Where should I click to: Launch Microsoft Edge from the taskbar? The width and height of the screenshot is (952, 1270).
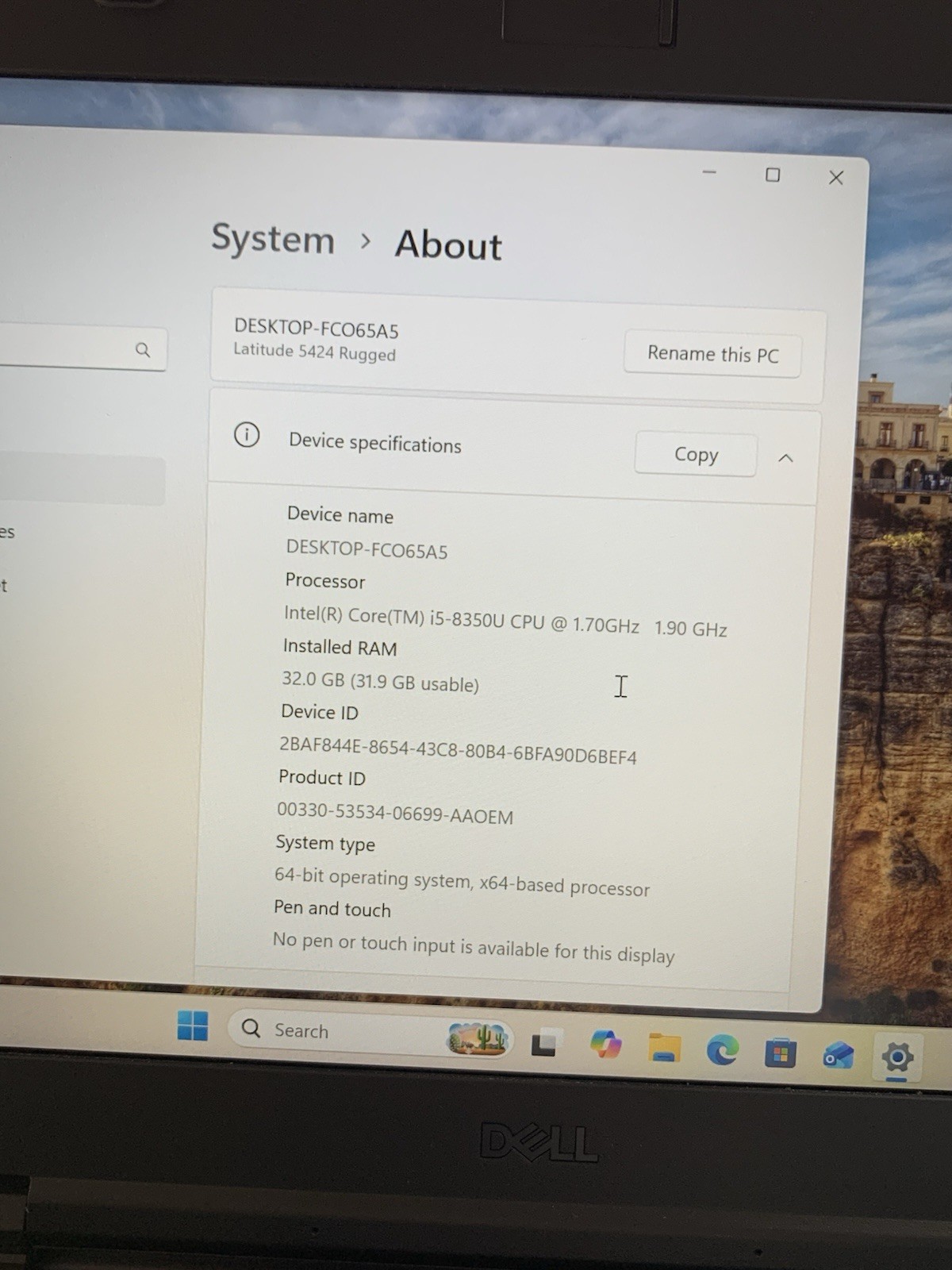tap(722, 1050)
